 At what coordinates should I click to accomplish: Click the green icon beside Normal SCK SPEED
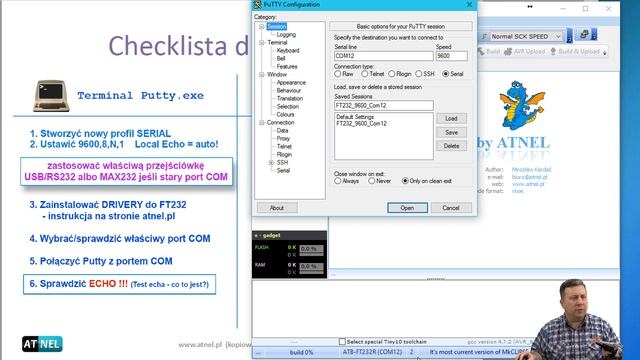click(484, 36)
